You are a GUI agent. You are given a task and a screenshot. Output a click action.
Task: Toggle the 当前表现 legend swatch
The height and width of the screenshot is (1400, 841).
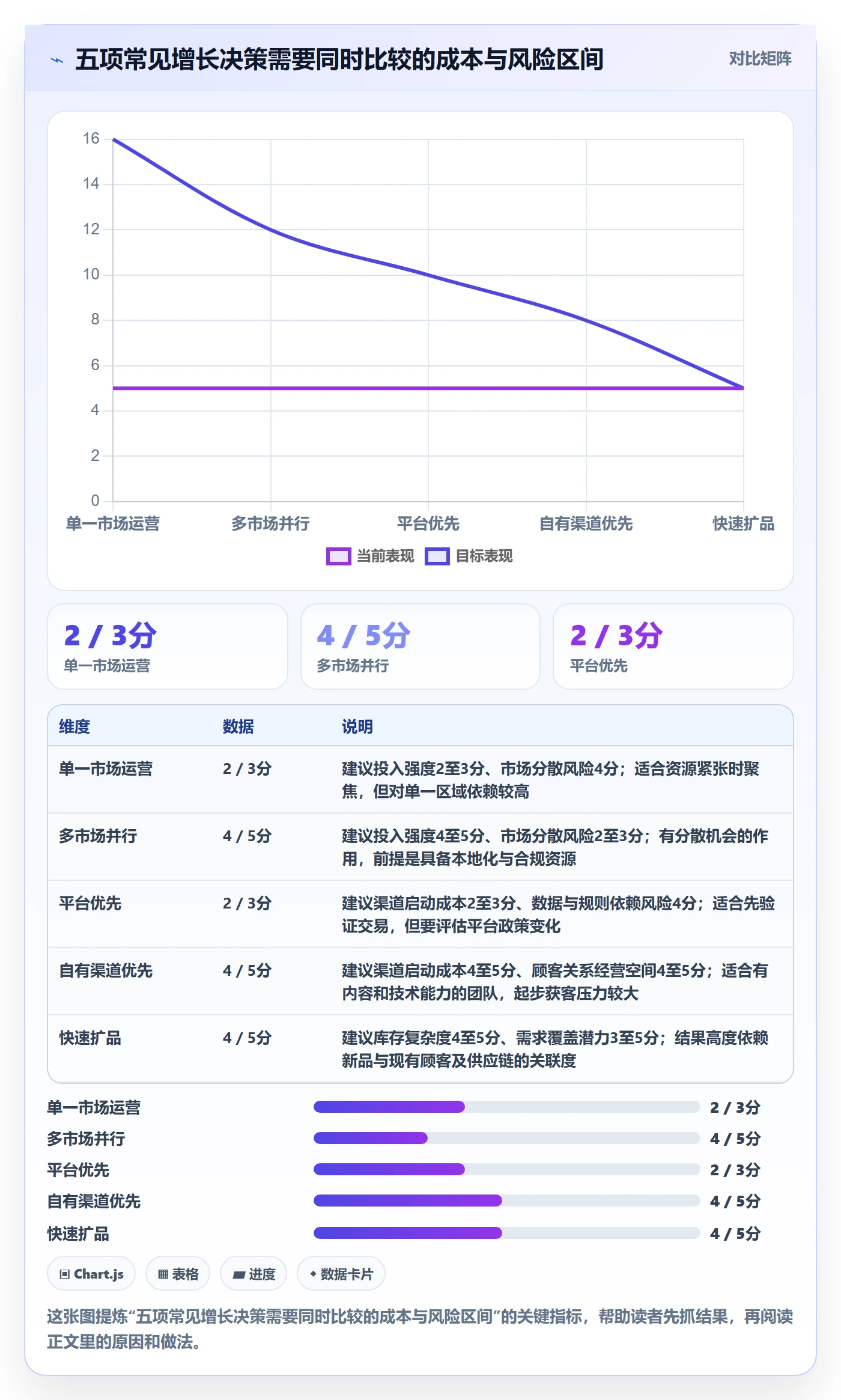338,556
